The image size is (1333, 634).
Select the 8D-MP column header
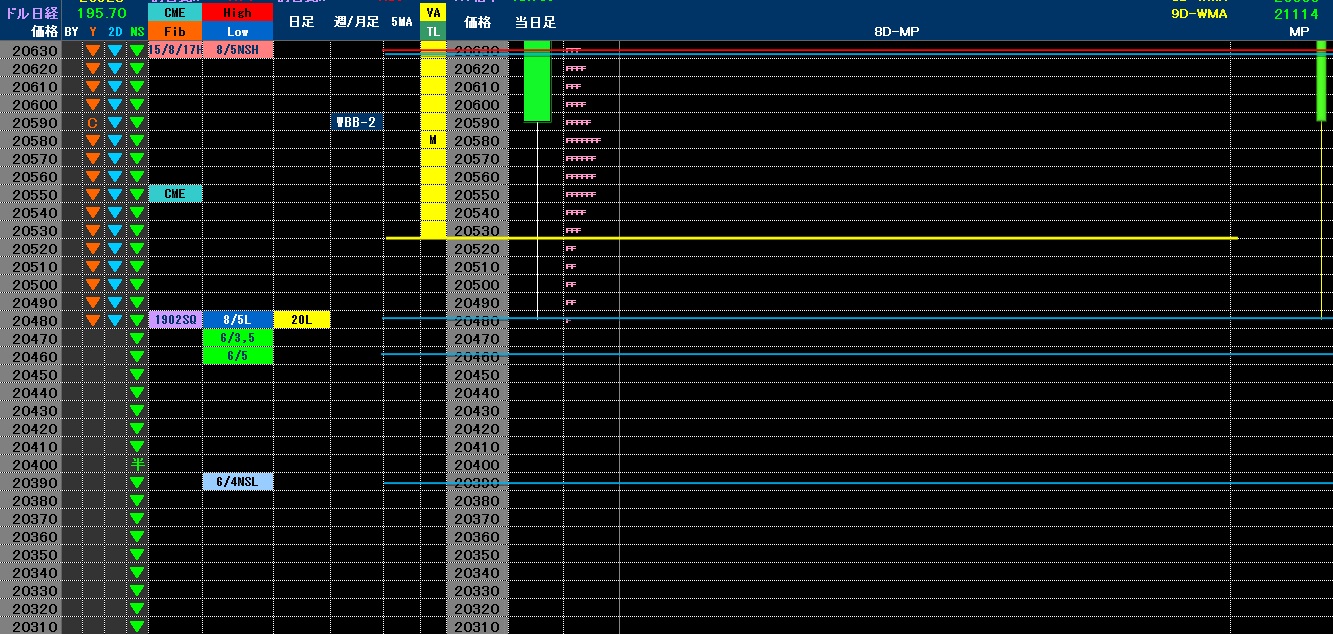click(x=896, y=32)
